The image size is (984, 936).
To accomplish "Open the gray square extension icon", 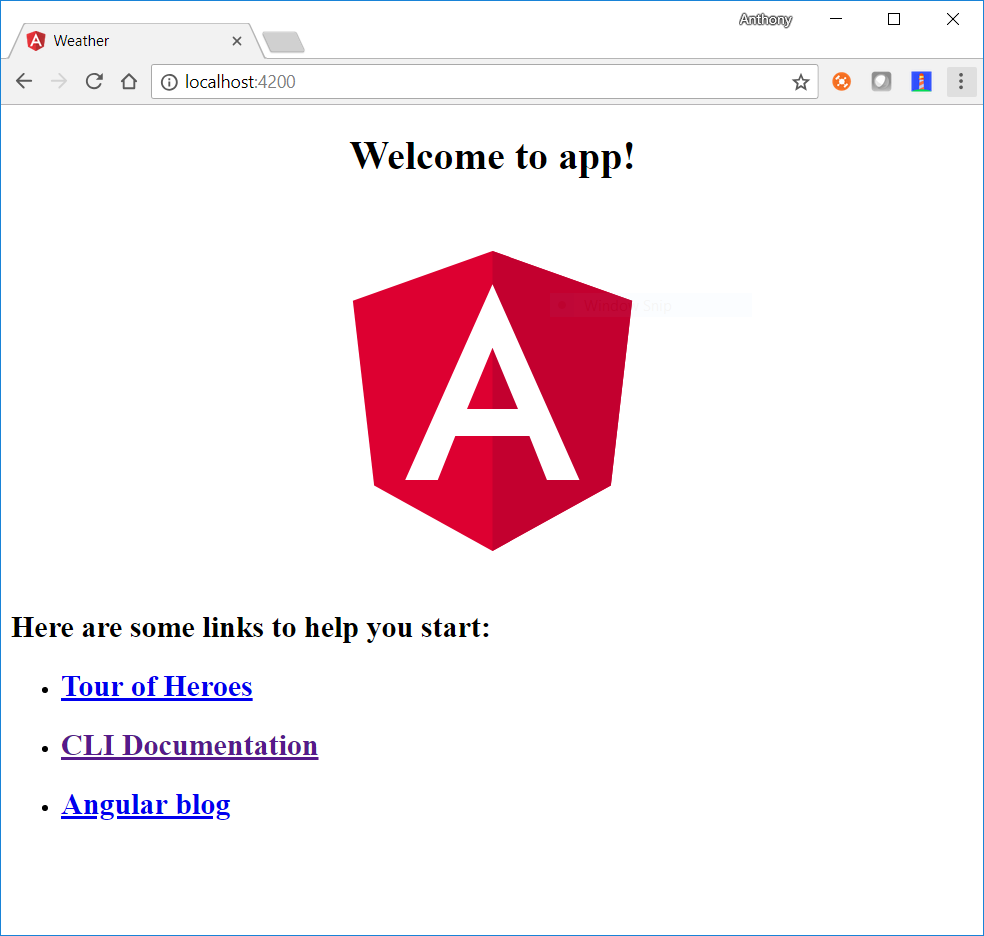I will [881, 82].
